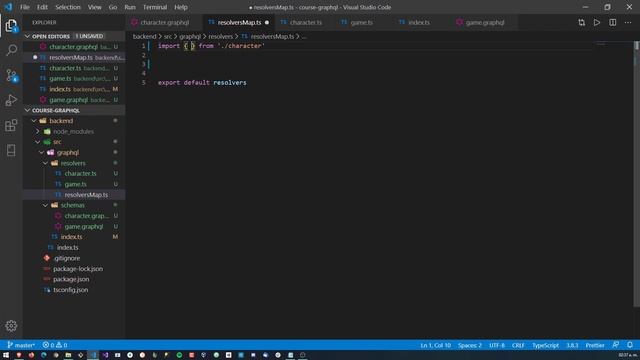
Task: Open the Run and Debug view
Action: coord(11,100)
